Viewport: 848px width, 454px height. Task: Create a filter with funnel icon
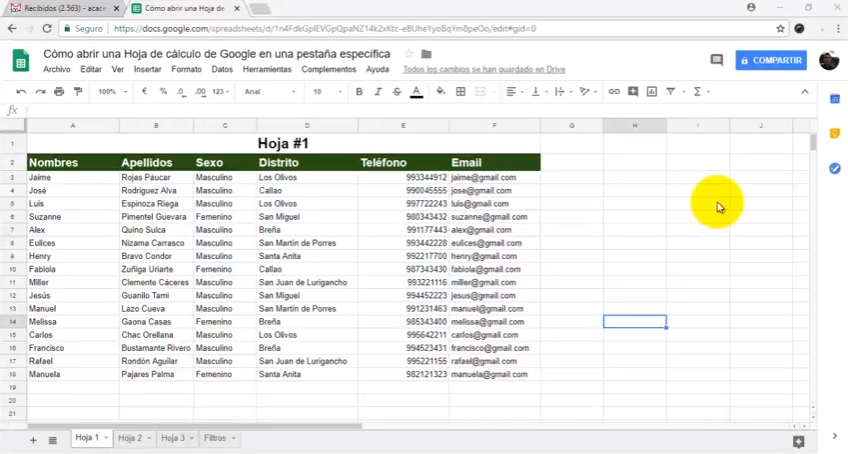tap(671, 92)
